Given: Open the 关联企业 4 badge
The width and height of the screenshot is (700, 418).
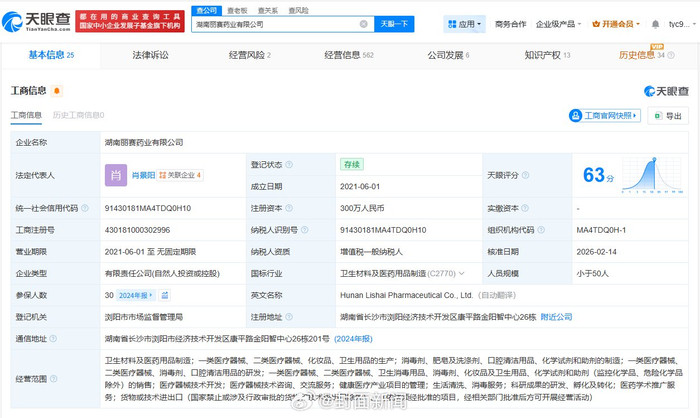Looking at the screenshot, I should coord(183,175).
